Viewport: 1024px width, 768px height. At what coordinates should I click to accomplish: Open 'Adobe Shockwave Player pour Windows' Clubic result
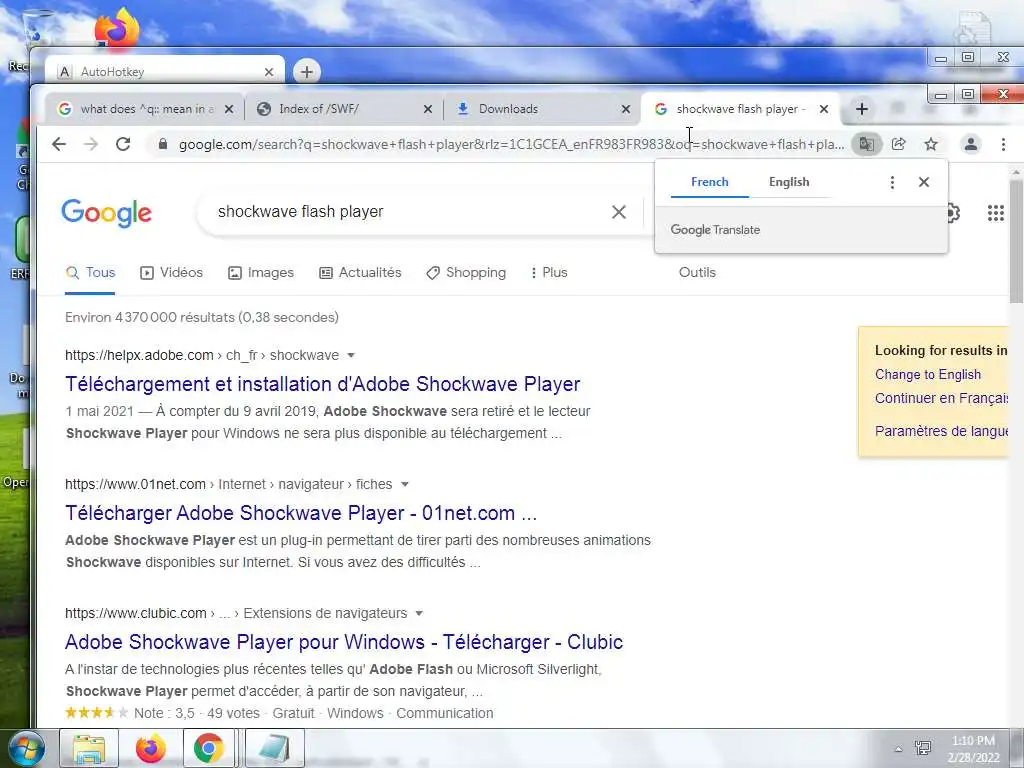pos(344,642)
